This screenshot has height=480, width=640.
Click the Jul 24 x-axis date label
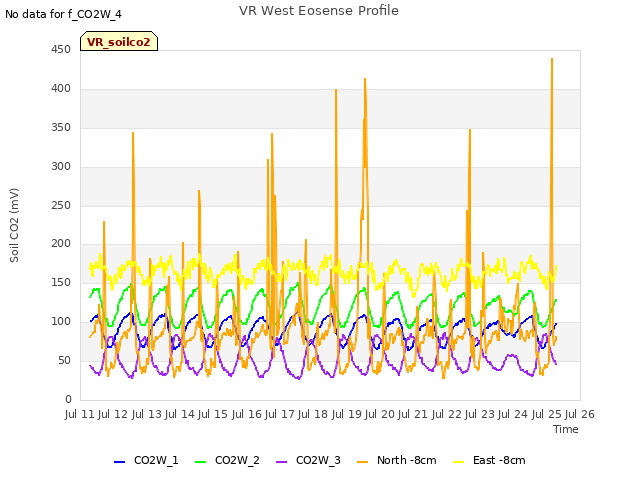coord(513,414)
